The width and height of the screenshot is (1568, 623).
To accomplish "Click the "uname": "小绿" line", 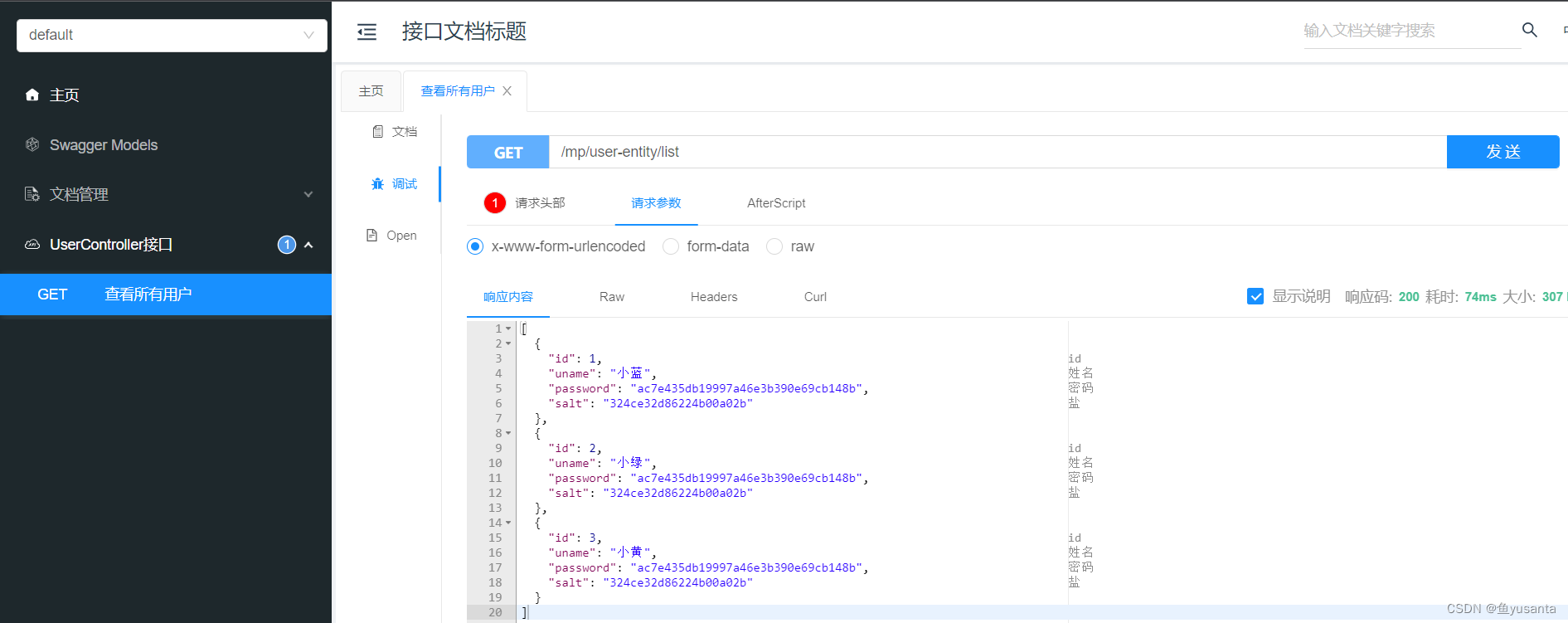I will point(602,463).
